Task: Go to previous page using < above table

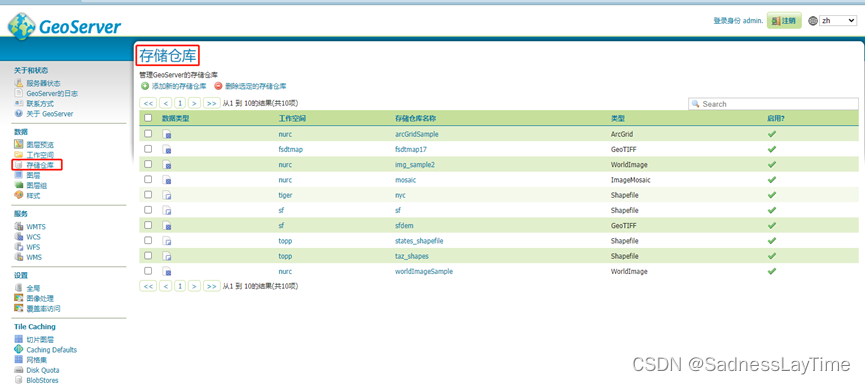Action: coord(165,103)
